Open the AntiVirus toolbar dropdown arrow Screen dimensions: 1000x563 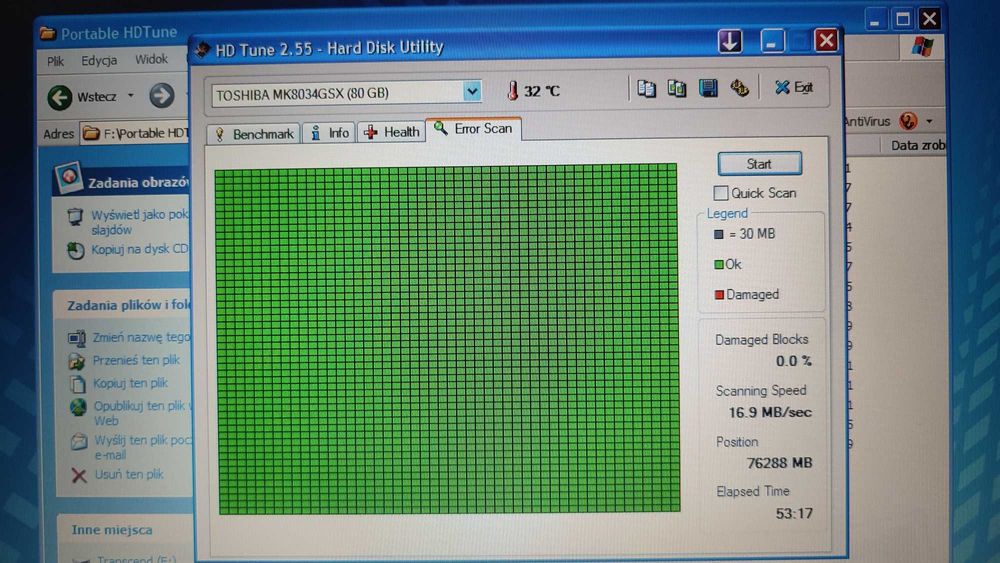coord(929,121)
